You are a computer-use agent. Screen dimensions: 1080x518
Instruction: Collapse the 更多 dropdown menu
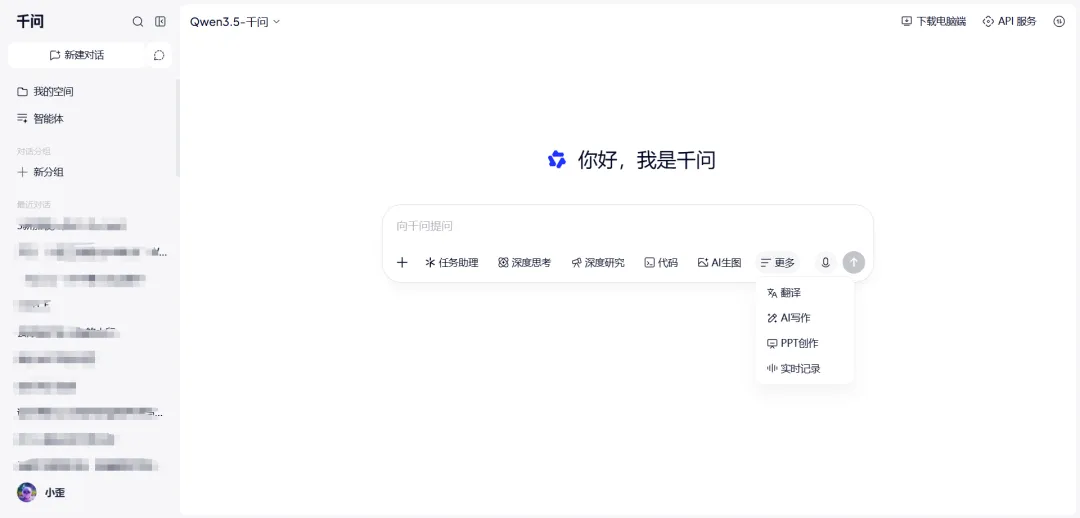pos(778,262)
